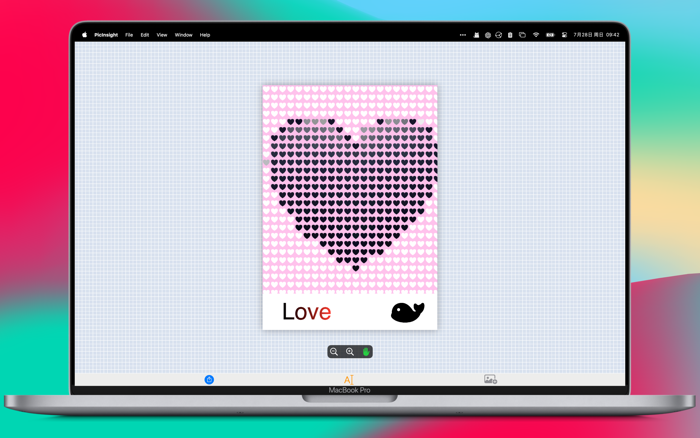
Task: Click the "Love" text on the poster
Action: (x=306, y=312)
